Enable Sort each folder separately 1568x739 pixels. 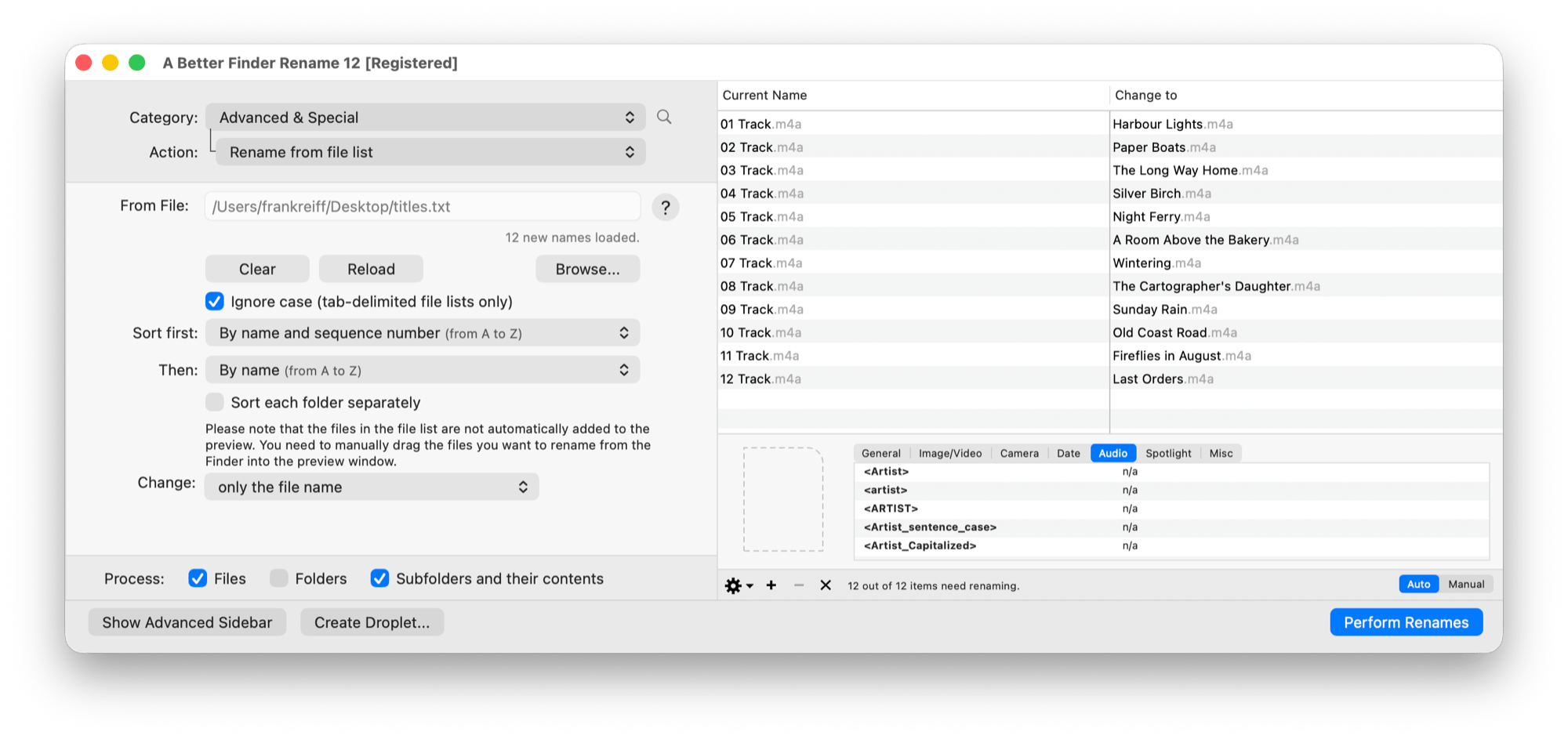click(x=215, y=403)
